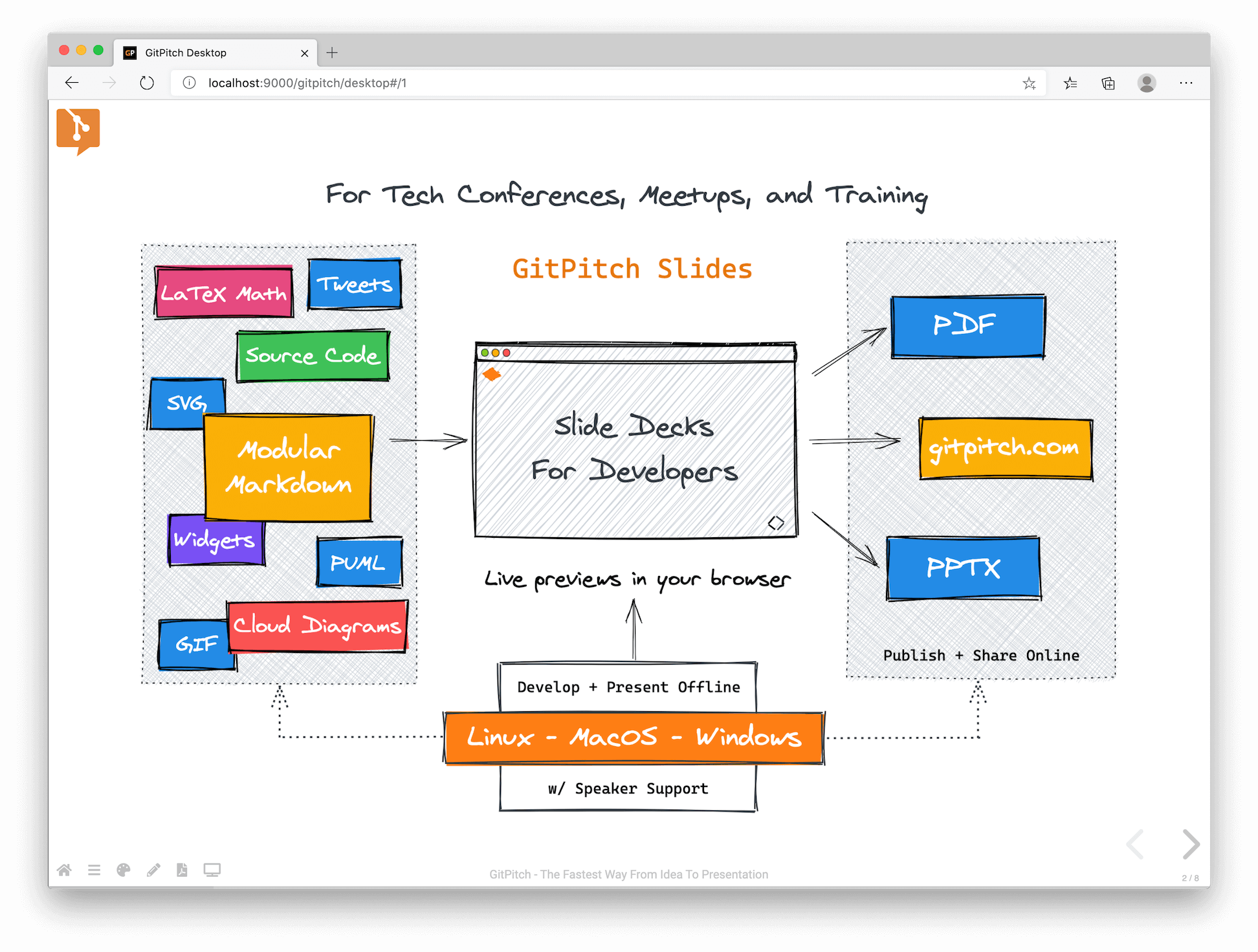This screenshot has width=1258, height=952.
Task: Select the GitPitch Desktop tab
Action: coord(215,52)
